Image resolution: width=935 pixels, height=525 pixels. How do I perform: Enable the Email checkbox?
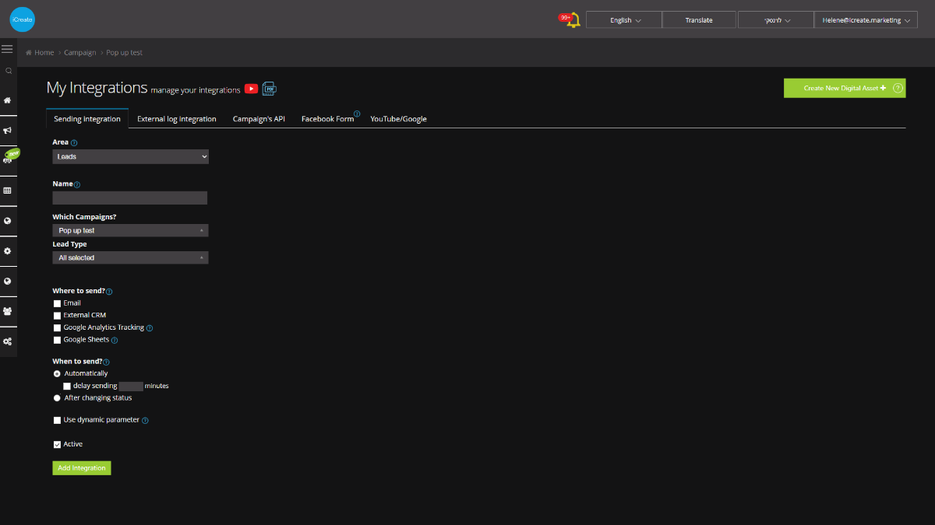point(57,304)
